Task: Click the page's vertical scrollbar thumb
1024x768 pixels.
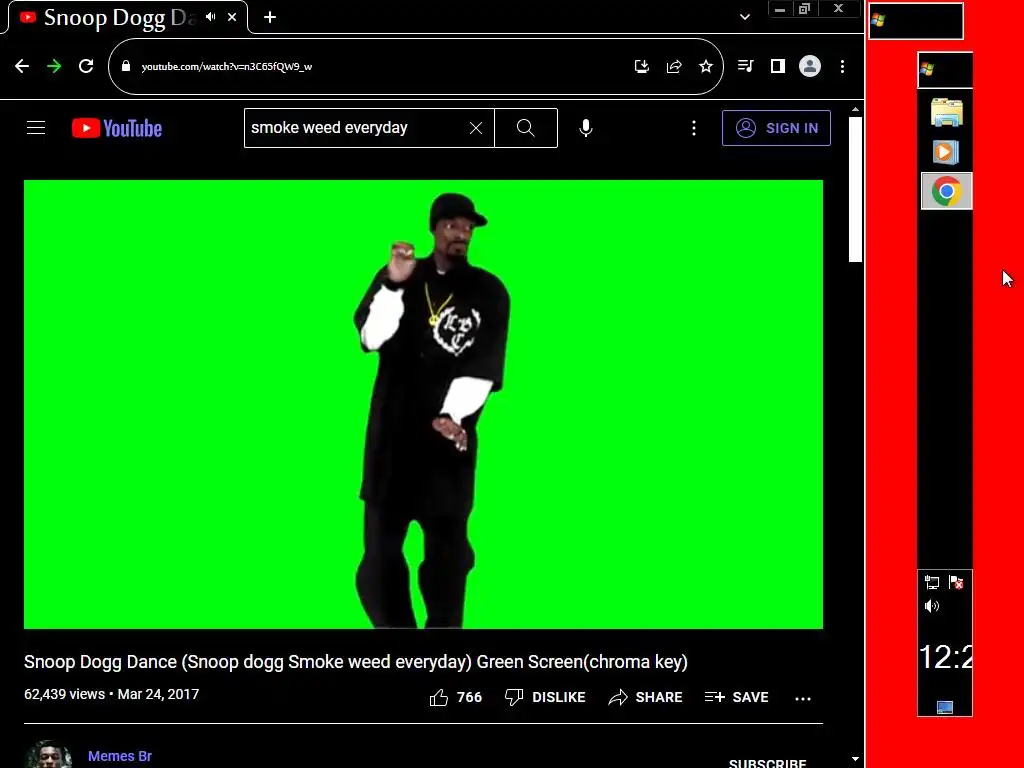Action: click(x=856, y=189)
